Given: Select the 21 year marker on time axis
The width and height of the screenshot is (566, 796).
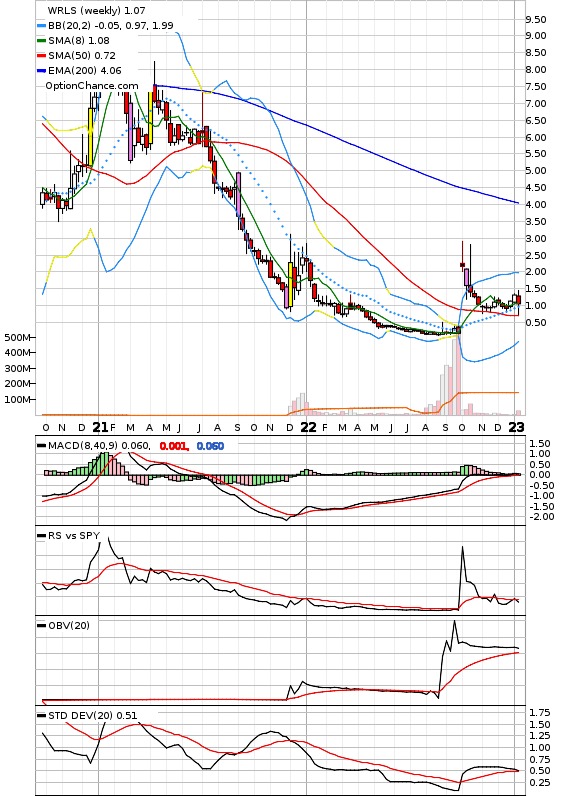Looking at the screenshot, I should click(x=101, y=427).
